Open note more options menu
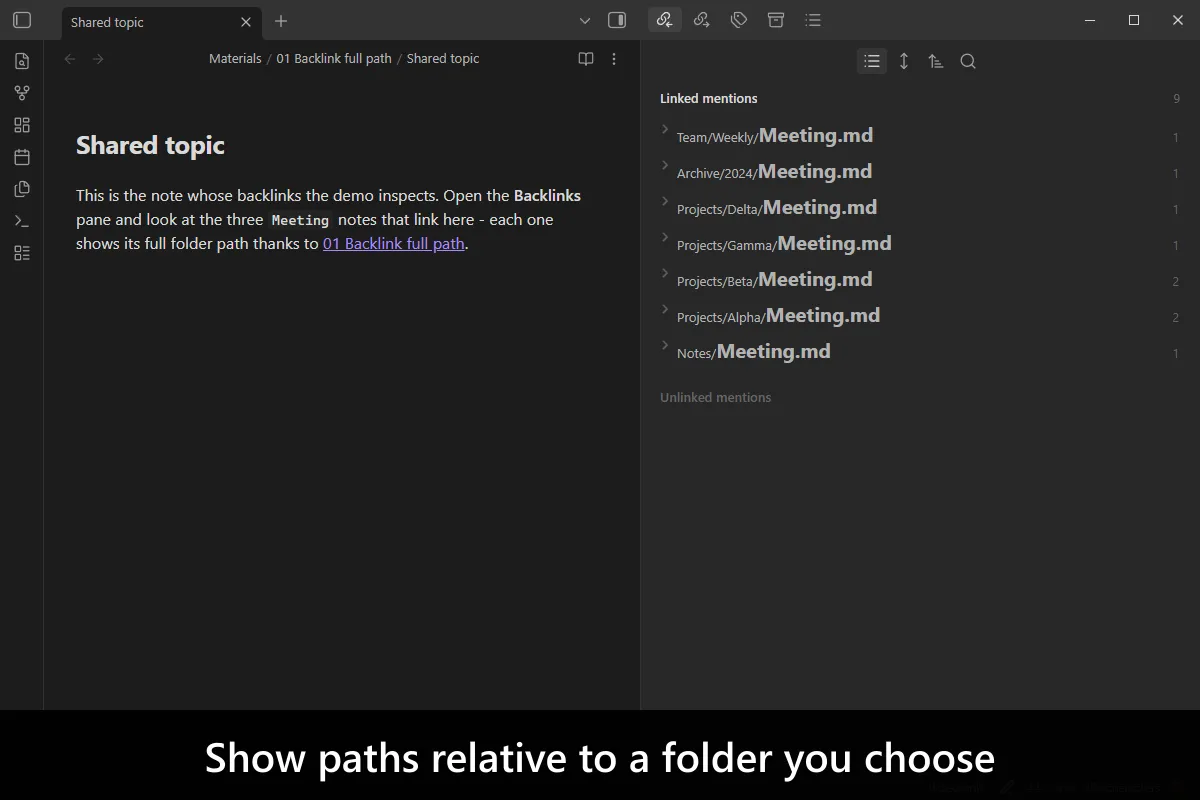Viewport: 1200px width, 800px height. click(614, 59)
